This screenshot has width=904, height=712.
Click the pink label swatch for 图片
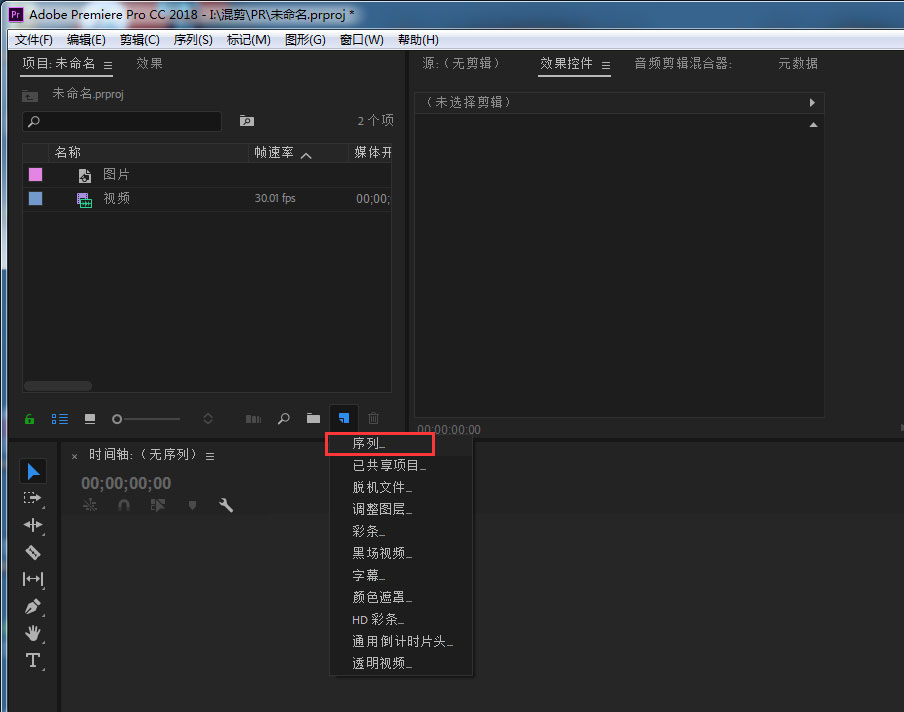point(35,175)
